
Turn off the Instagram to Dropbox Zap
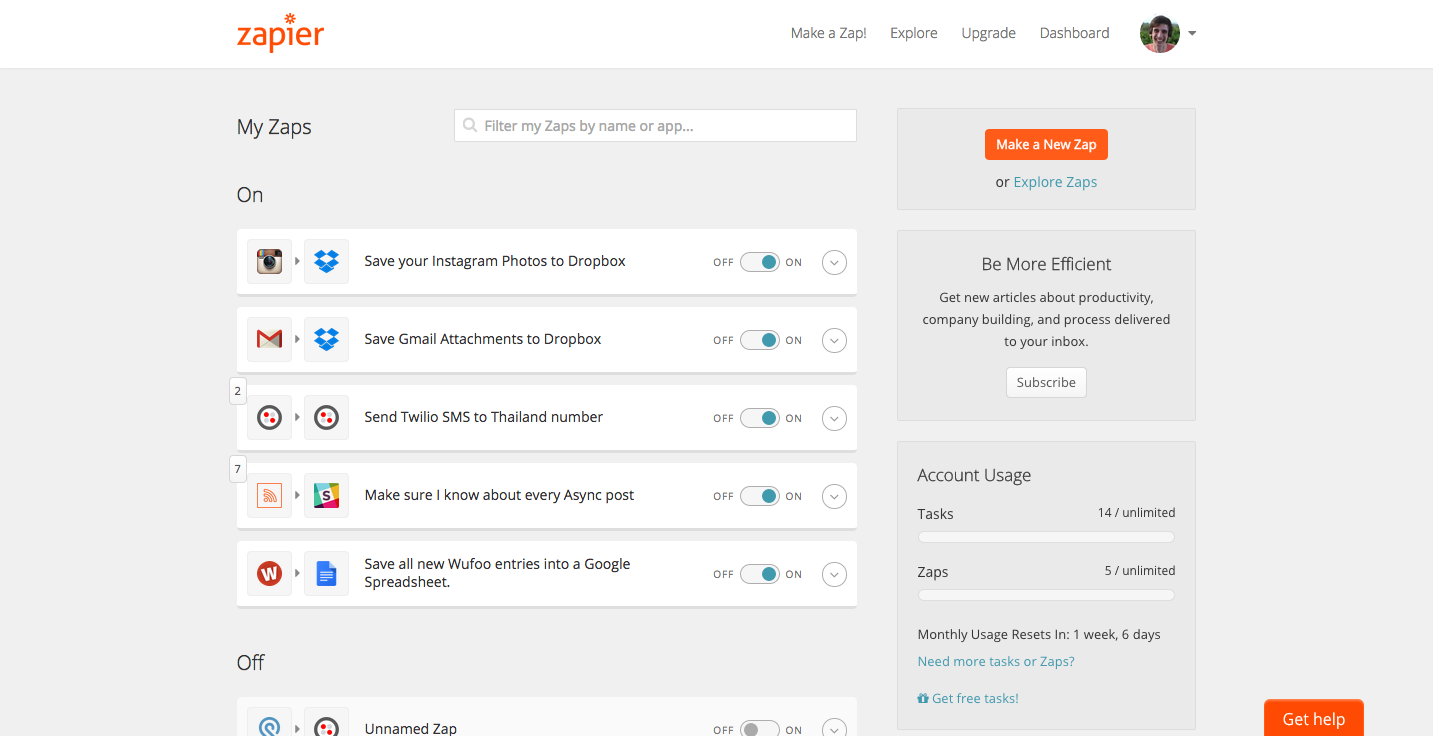pyautogui.click(x=760, y=261)
